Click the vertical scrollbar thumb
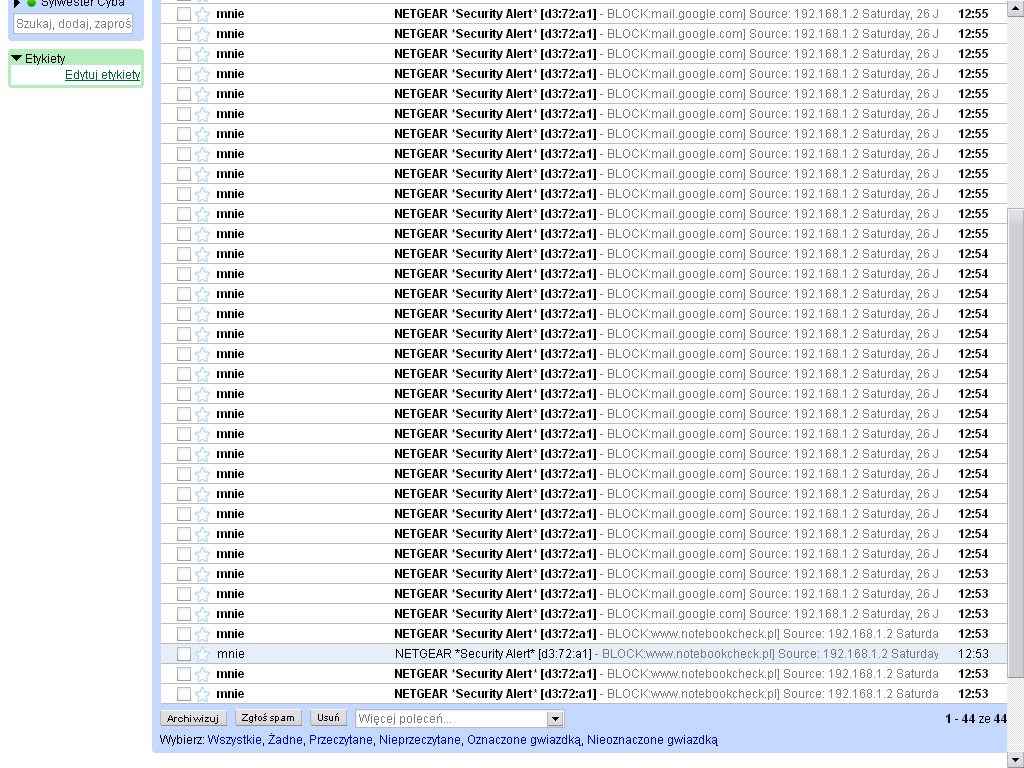 (1016, 443)
